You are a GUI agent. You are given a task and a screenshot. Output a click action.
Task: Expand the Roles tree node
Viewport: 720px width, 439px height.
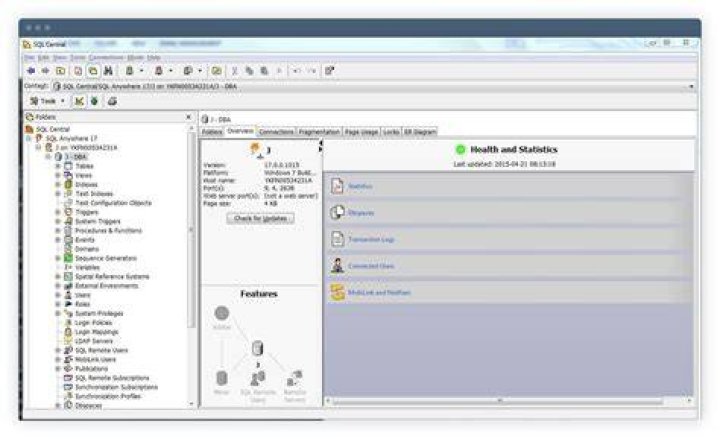point(58,304)
